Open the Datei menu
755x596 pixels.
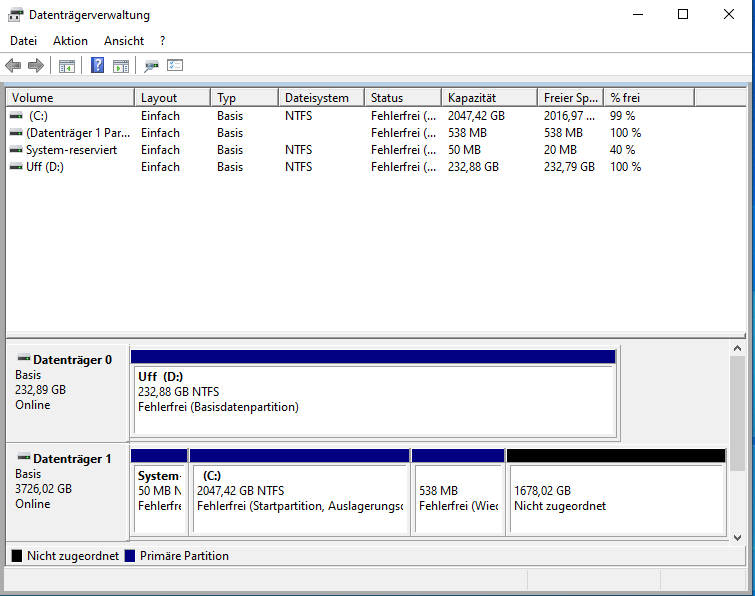tap(23, 41)
